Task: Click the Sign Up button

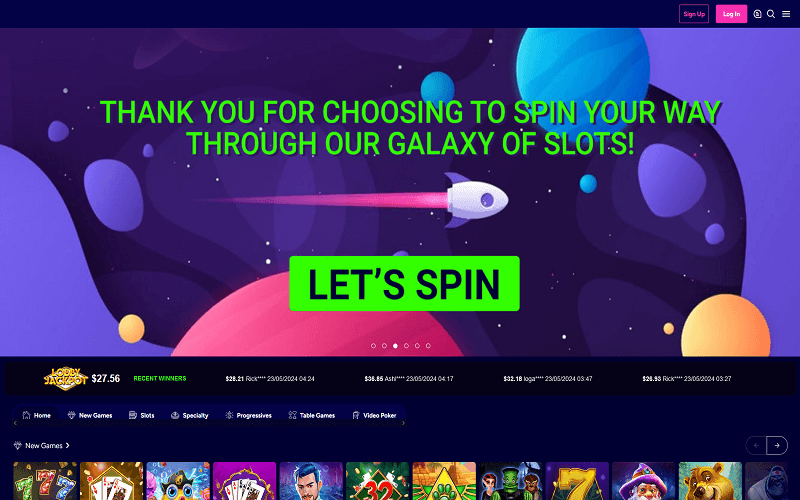Action: pyautogui.click(x=694, y=14)
